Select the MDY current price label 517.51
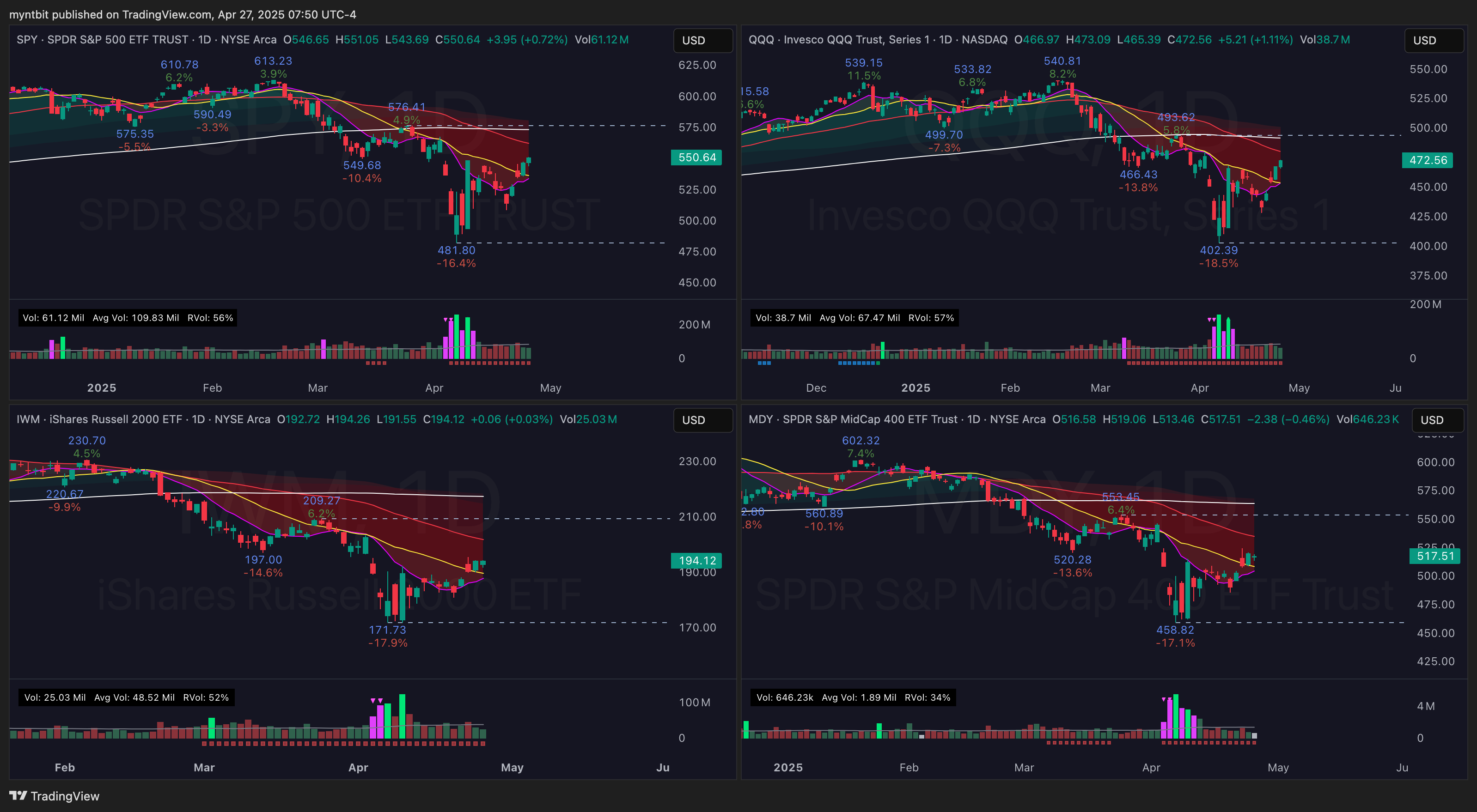This screenshot has height=812, width=1477. (x=1435, y=556)
